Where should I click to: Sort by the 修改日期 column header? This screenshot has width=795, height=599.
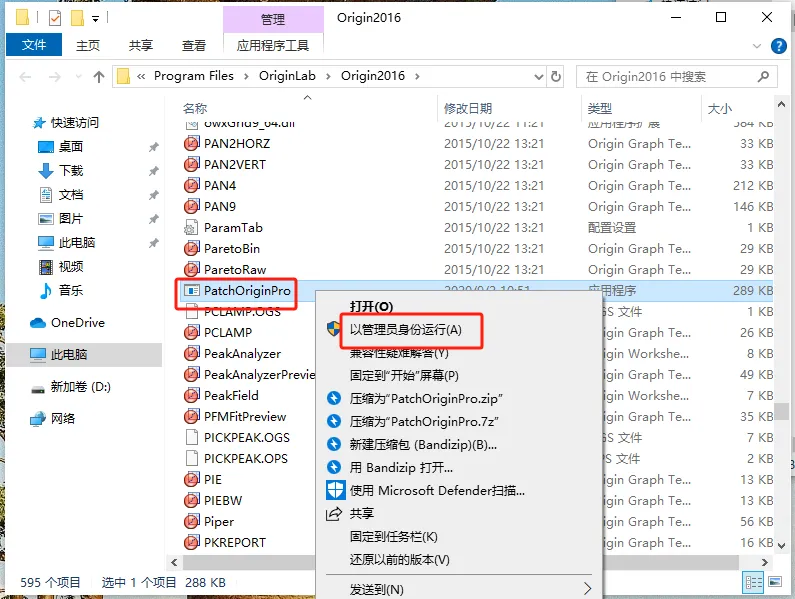point(468,109)
